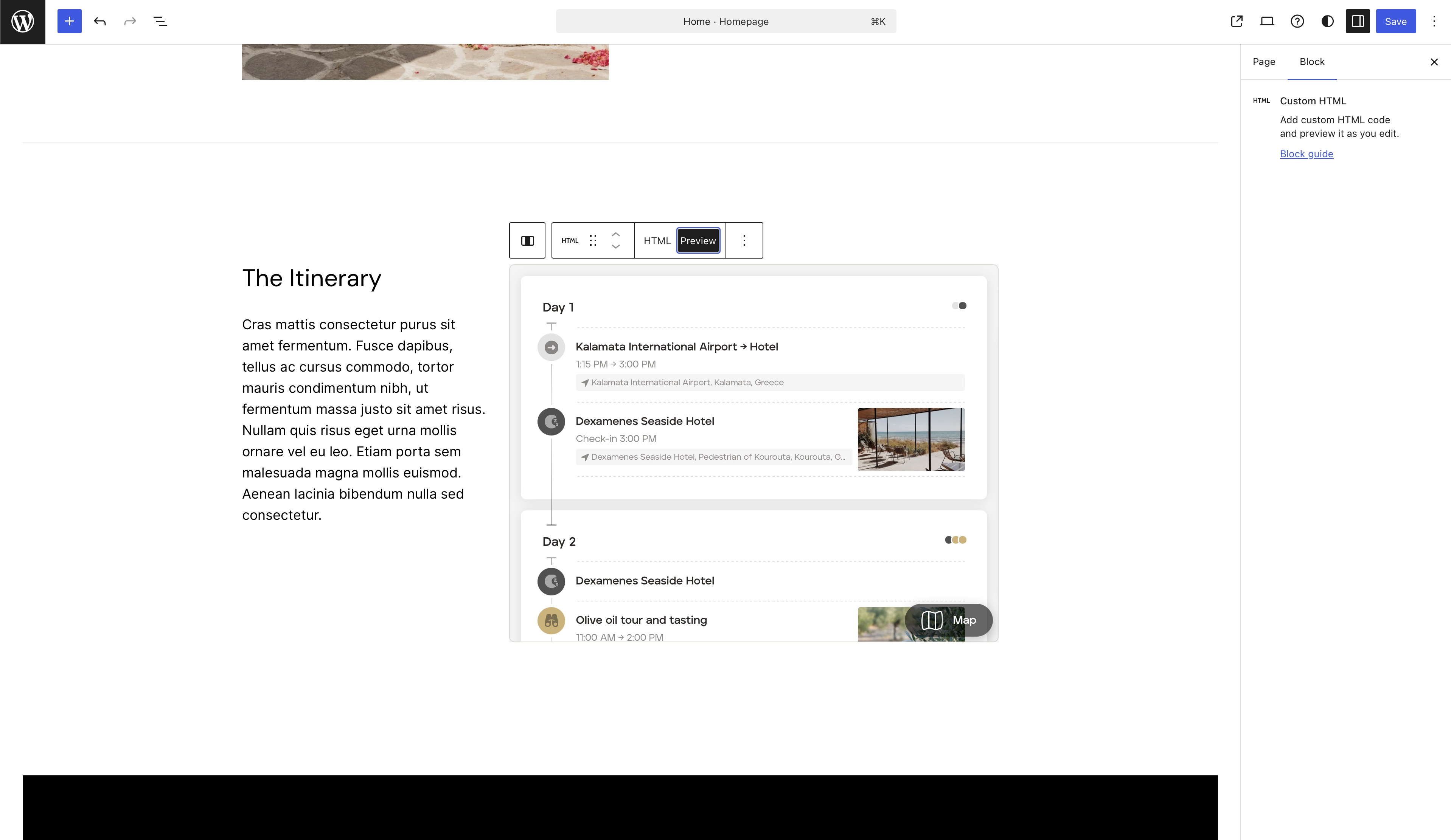Open the document overview list view
The image size is (1451, 840).
click(x=160, y=21)
